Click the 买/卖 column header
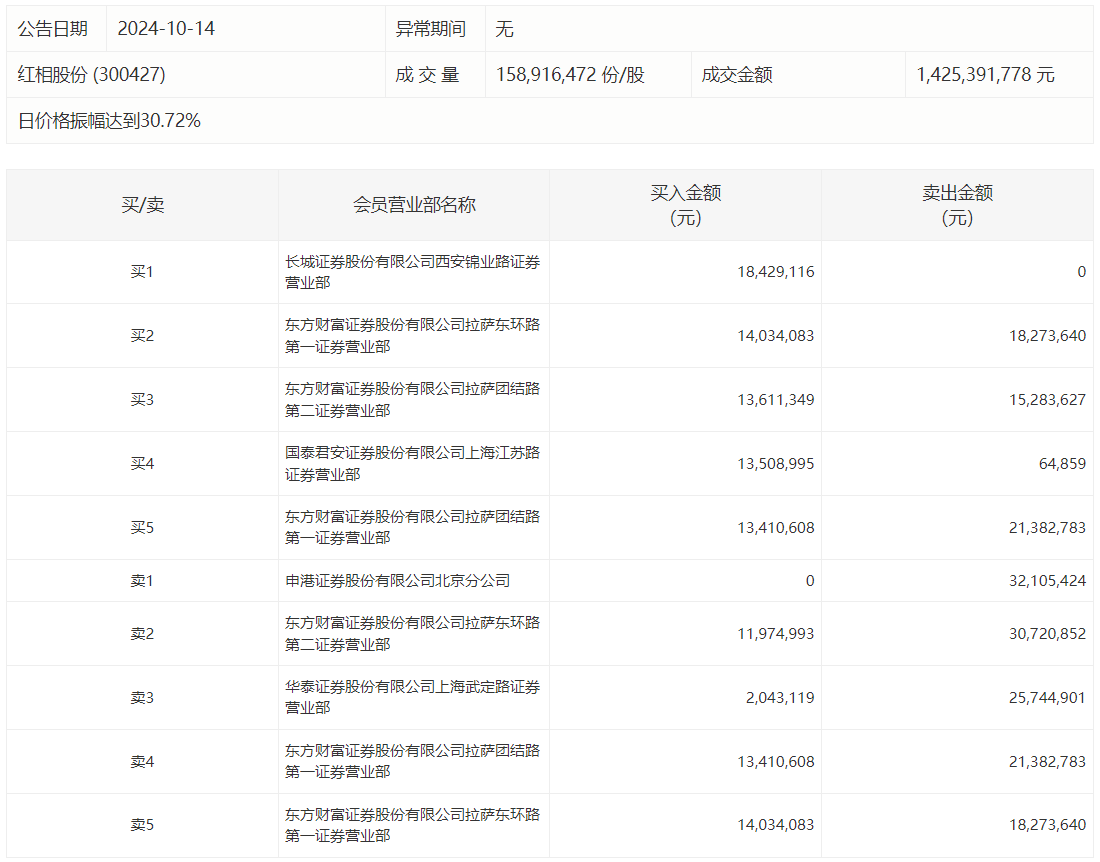The height and width of the screenshot is (862, 1100). click(142, 205)
